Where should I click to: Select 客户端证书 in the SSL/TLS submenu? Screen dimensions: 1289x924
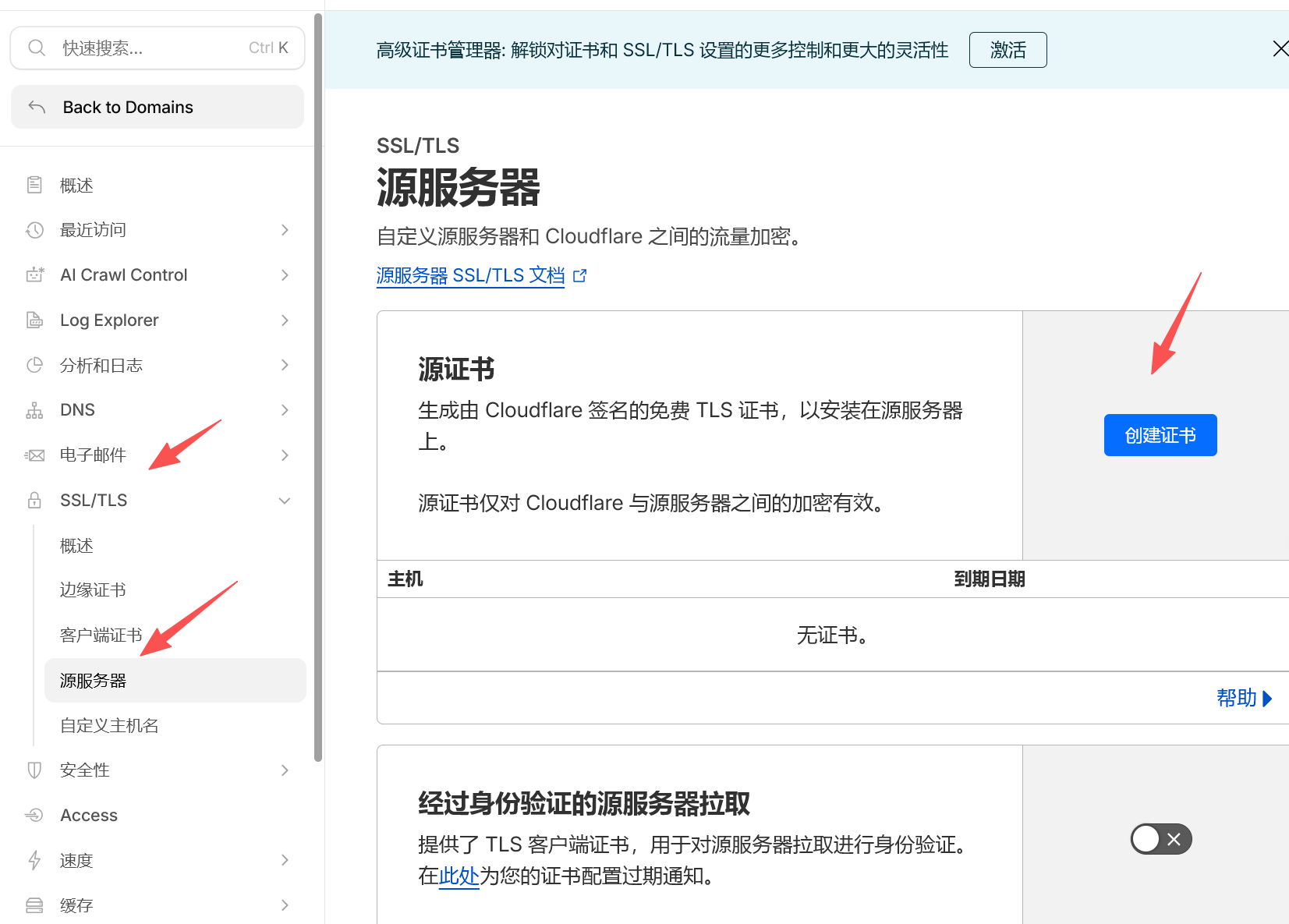point(101,635)
